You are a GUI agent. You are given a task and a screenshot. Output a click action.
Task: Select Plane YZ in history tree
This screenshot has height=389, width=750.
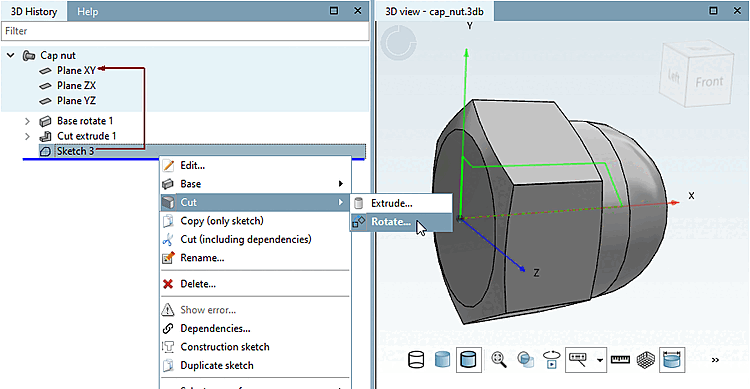[77, 101]
